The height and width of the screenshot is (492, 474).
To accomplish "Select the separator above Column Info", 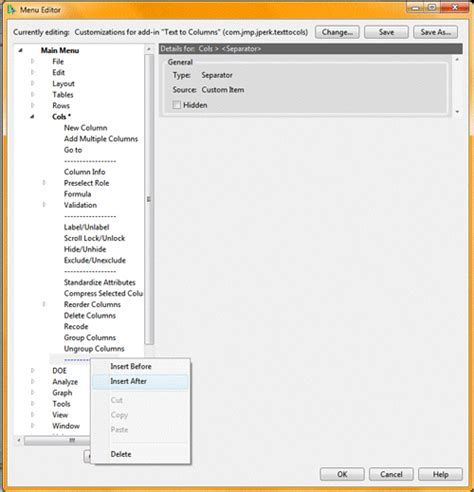I will click(90, 161).
